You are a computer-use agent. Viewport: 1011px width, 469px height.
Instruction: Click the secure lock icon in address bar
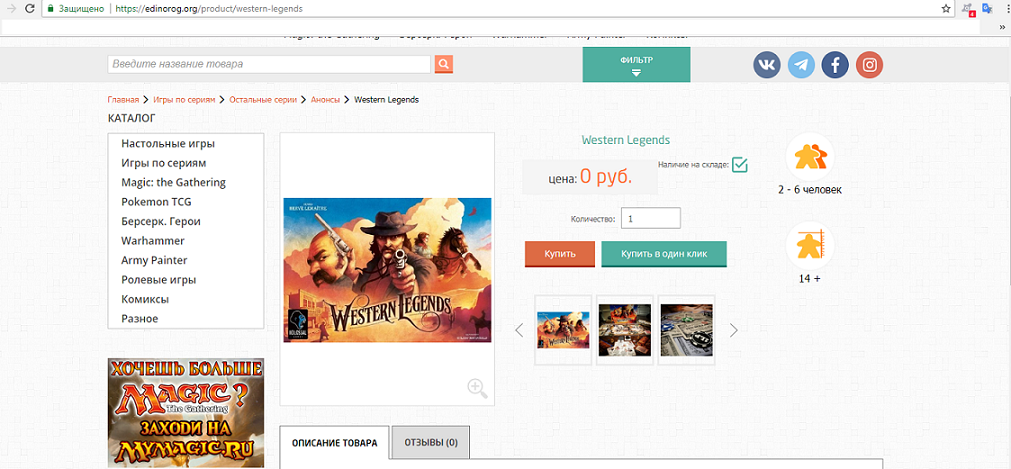[50, 9]
